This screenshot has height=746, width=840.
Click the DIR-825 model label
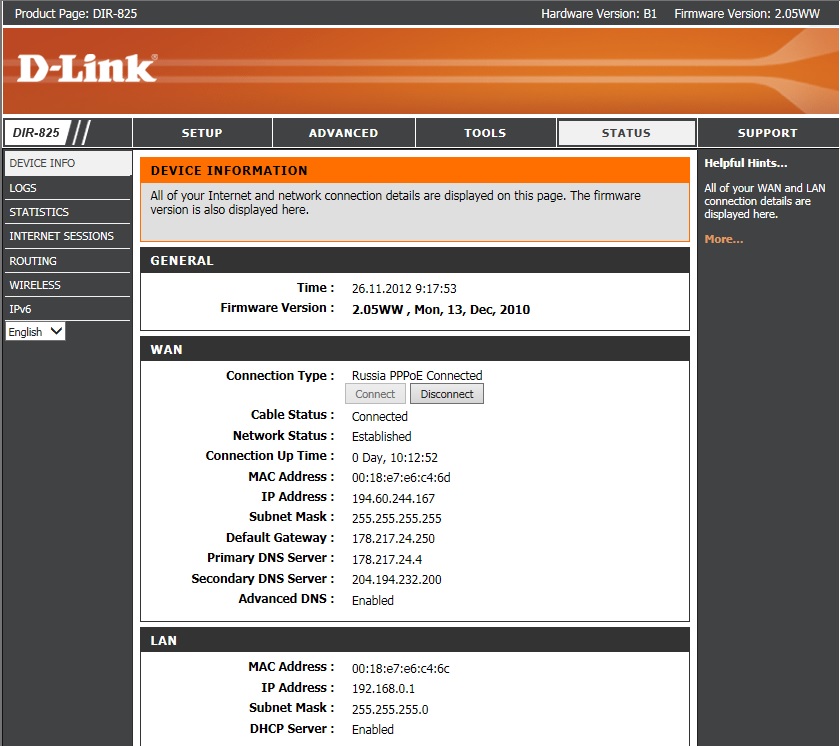36,133
